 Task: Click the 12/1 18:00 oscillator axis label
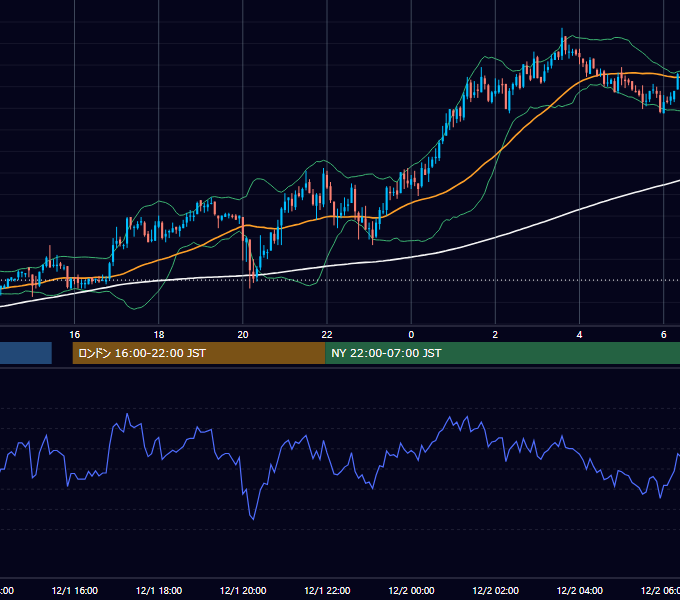tap(159, 591)
